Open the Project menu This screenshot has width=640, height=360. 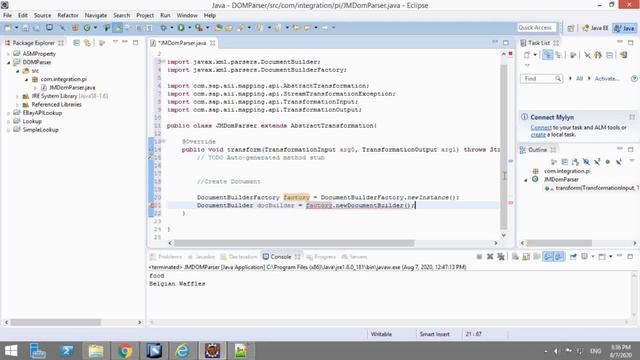click(145, 16)
